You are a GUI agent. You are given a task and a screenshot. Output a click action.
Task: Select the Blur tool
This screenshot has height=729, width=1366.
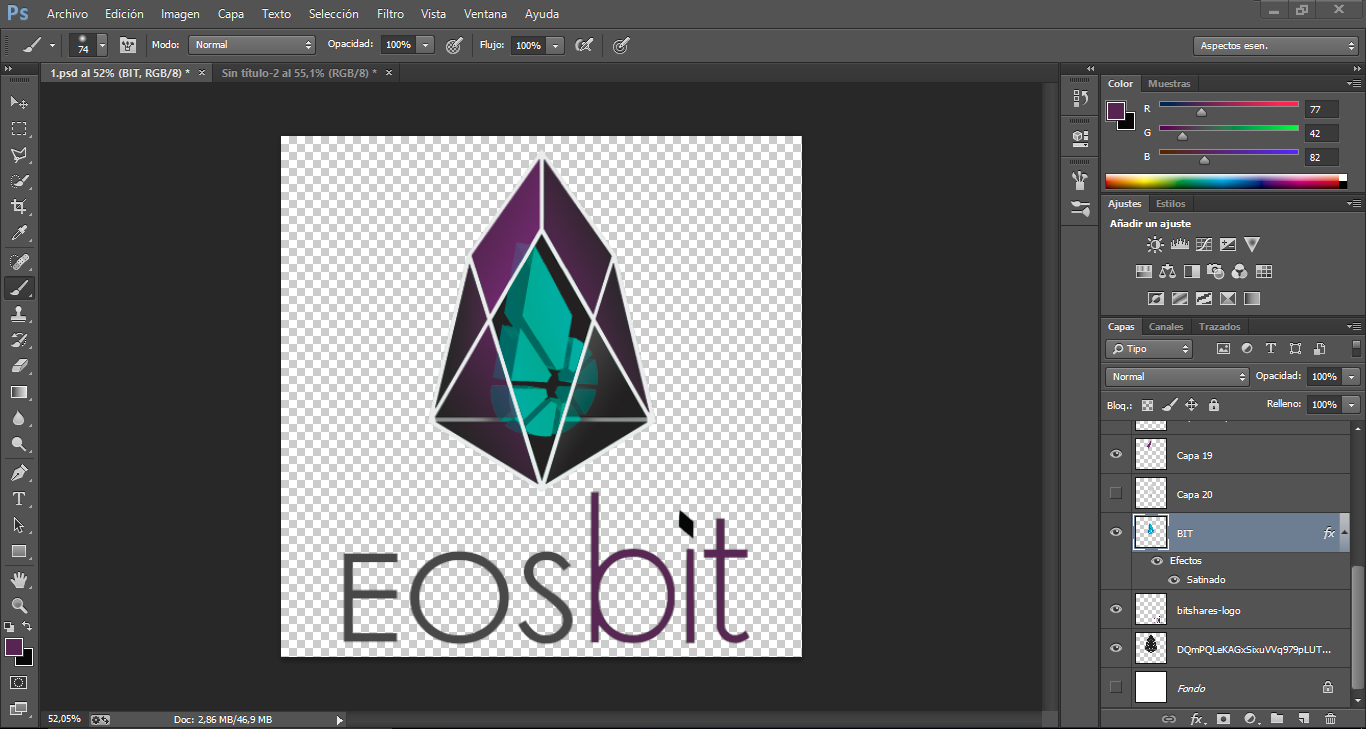pyautogui.click(x=19, y=419)
